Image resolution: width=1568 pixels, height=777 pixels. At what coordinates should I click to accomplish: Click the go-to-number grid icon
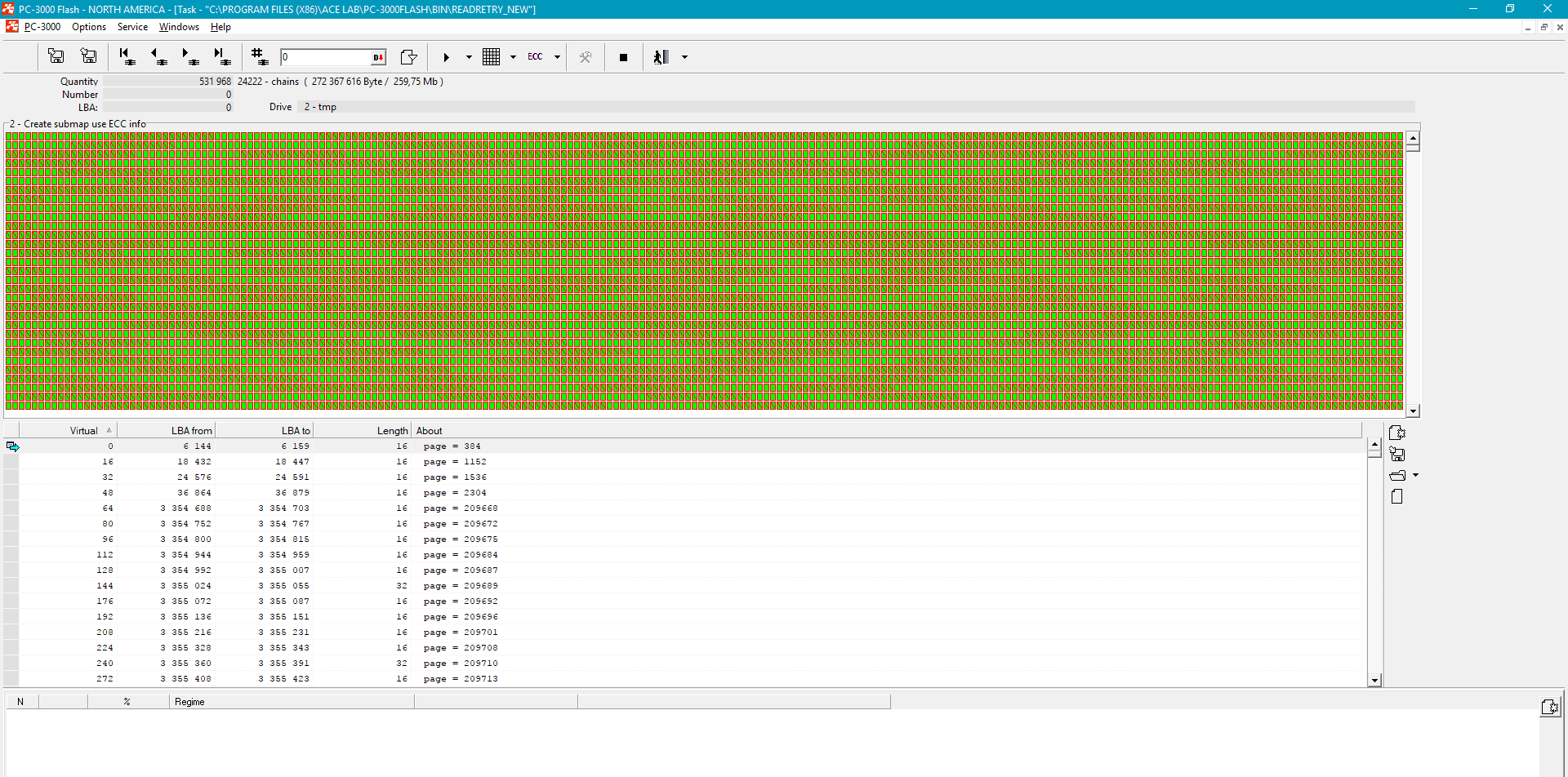pos(260,56)
